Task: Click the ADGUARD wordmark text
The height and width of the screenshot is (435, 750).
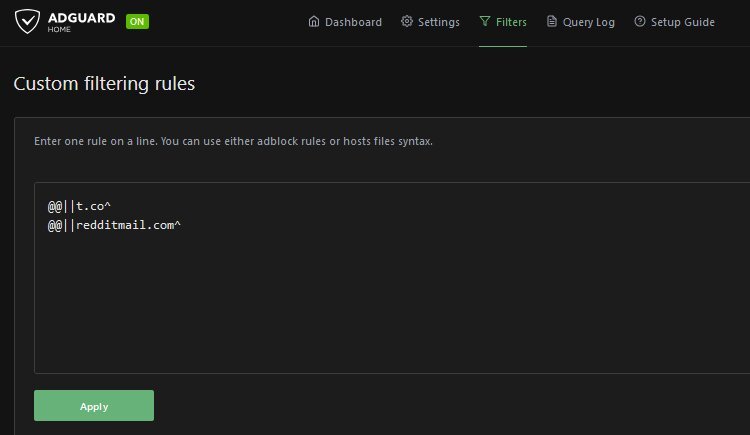Action: point(83,17)
